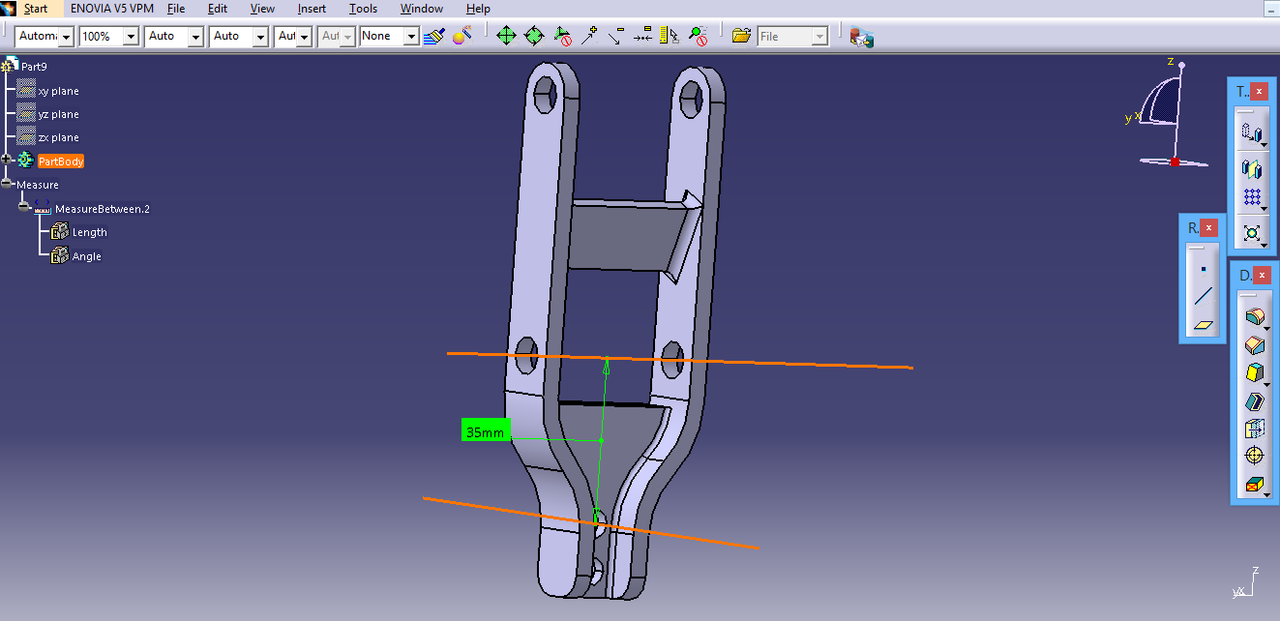
Task: Open the Tools menu
Action: 363,8
